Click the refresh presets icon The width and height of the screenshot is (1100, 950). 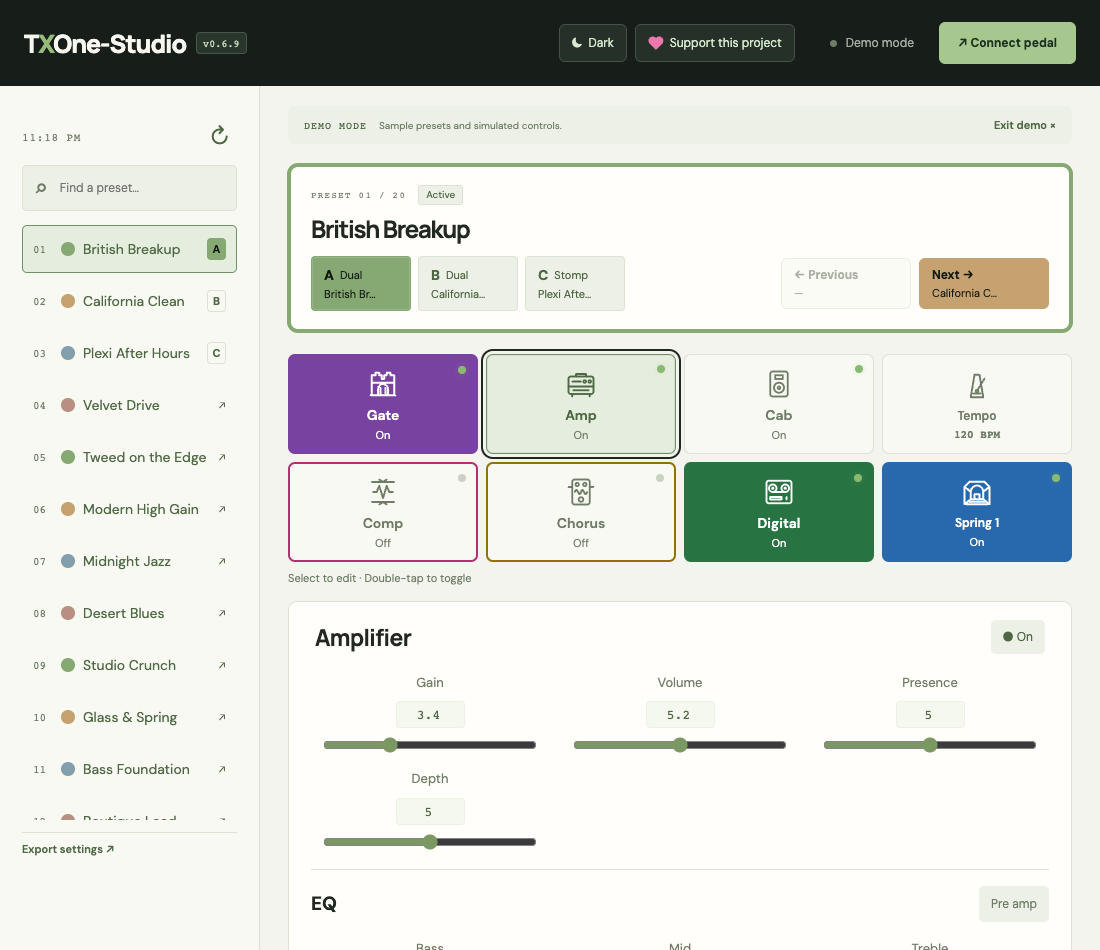point(220,135)
